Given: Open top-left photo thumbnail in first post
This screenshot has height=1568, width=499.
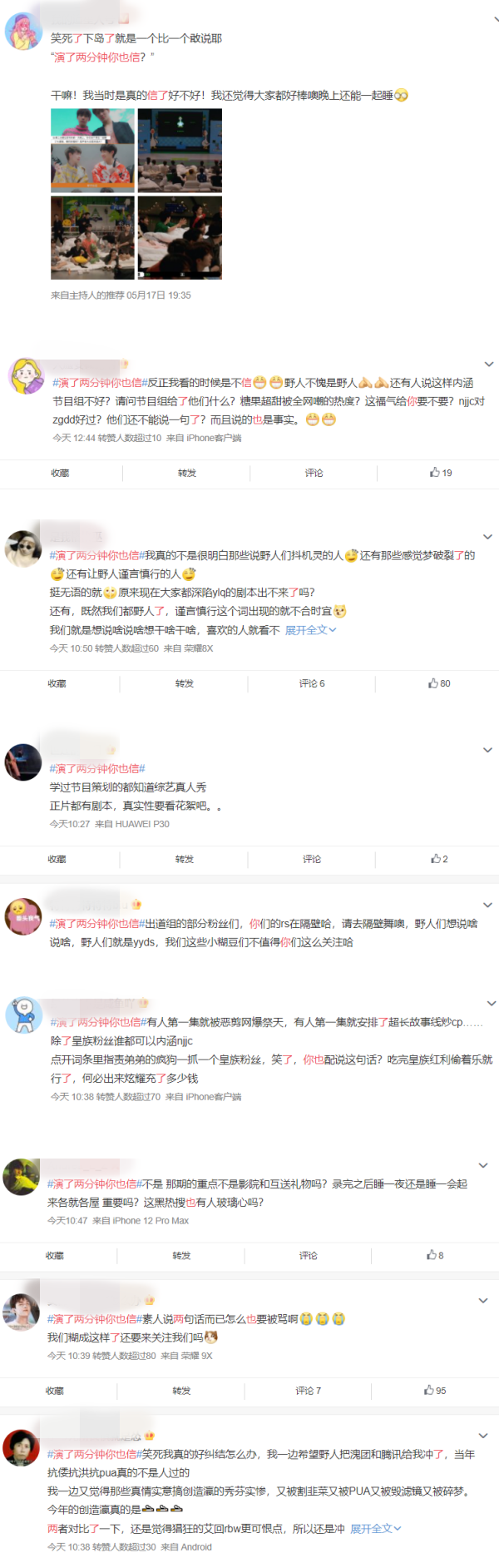Looking at the screenshot, I should pos(92,151).
